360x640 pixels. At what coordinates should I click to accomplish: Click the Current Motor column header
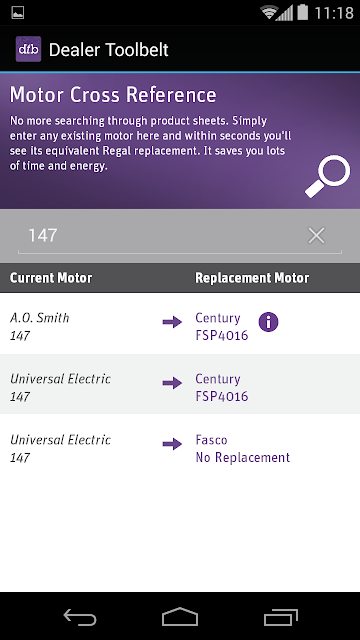51,278
